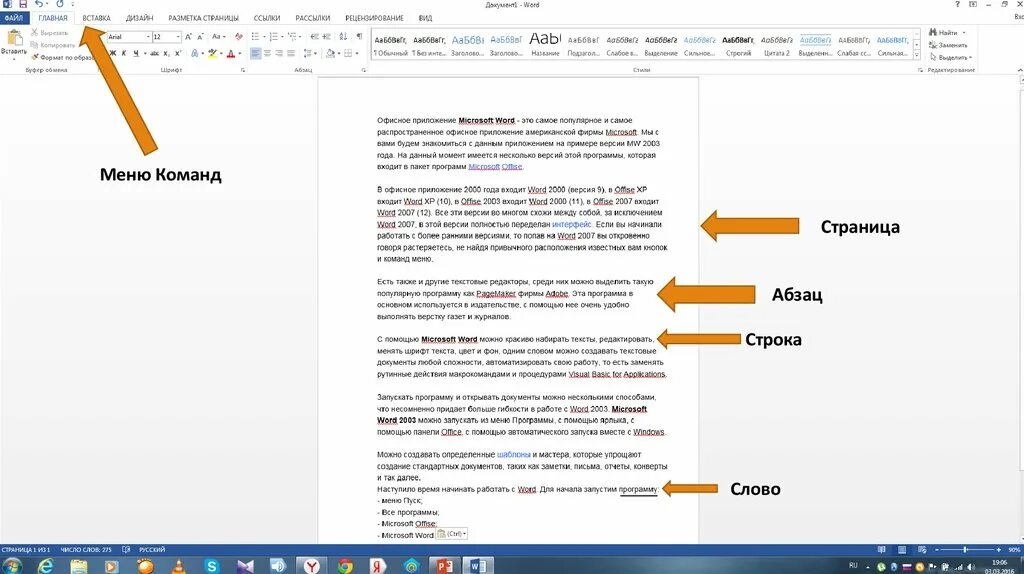Increase font size with the grow-font icon
The height and width of the screenshot is (574, 1024).
pos(188,37)
